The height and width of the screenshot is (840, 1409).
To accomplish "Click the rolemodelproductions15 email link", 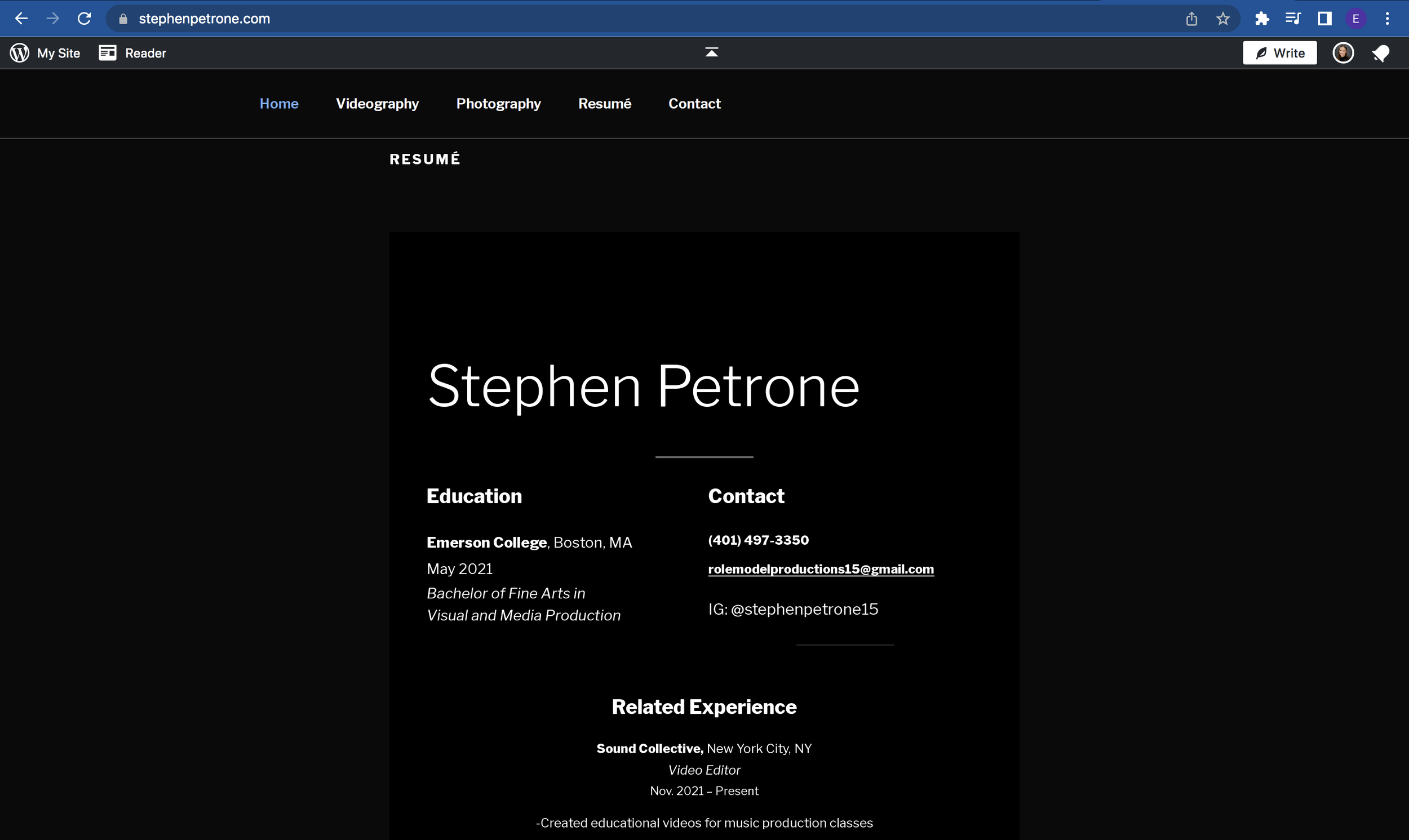I will tap(820, 569).
